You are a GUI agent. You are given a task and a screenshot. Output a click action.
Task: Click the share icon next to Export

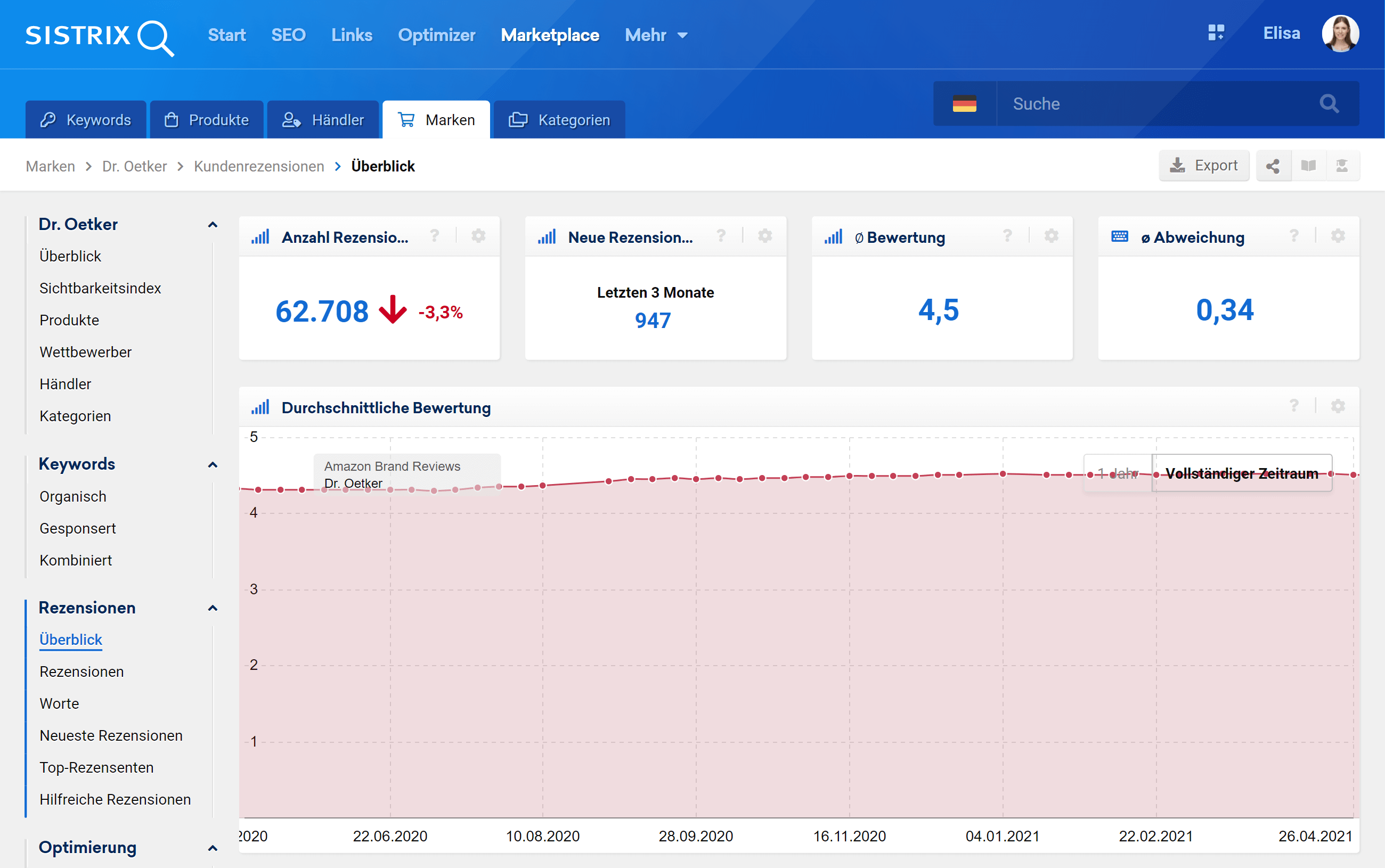click(1273, 167)
